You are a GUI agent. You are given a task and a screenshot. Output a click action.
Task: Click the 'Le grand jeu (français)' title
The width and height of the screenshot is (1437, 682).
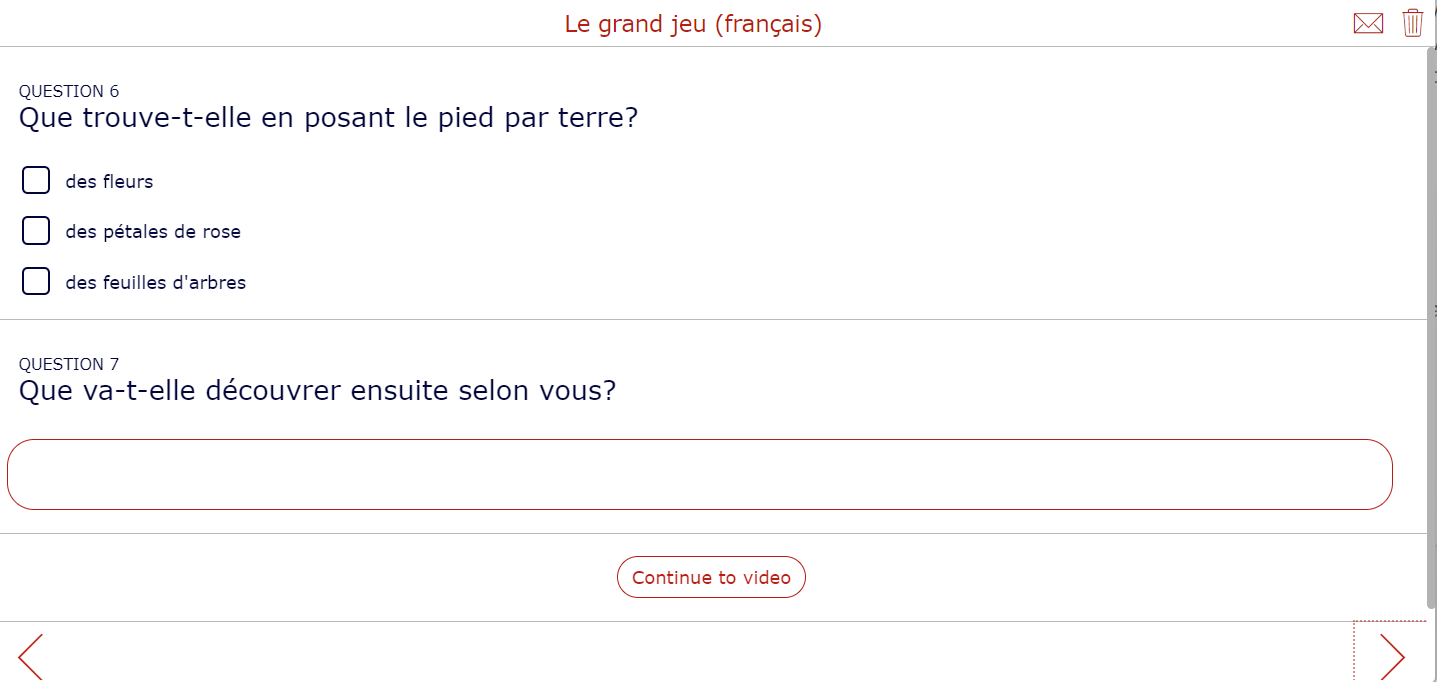692,23
